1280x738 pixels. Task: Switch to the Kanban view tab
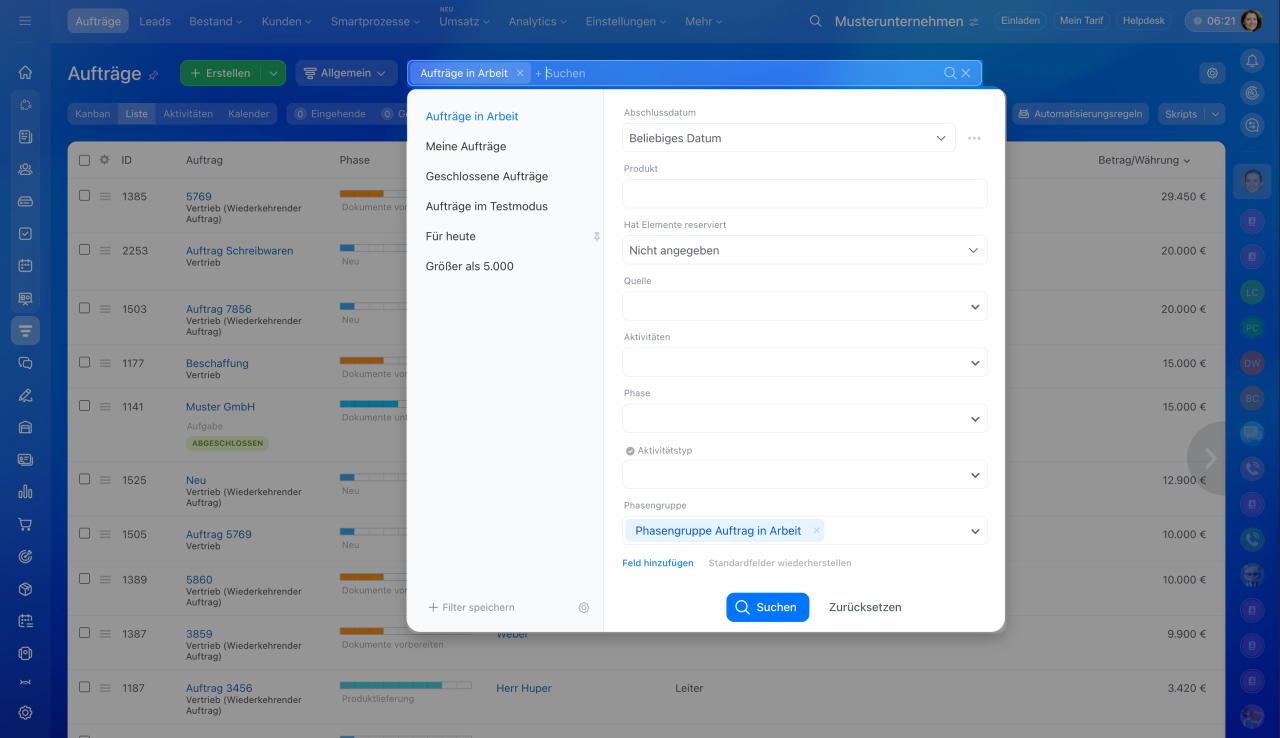[x=93, y=114]
